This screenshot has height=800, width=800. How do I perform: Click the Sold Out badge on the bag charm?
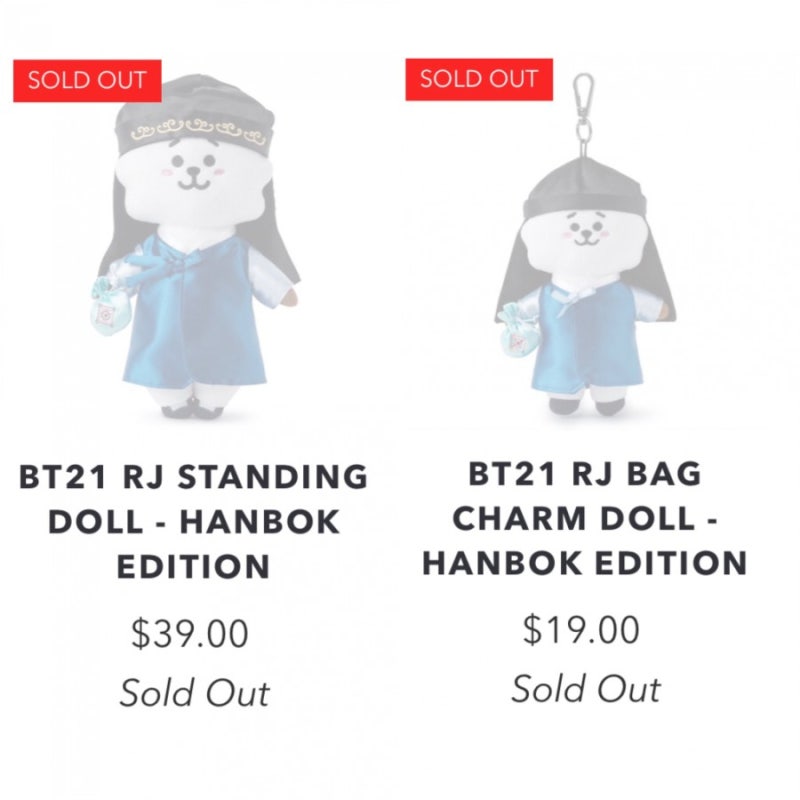(479, 79)
